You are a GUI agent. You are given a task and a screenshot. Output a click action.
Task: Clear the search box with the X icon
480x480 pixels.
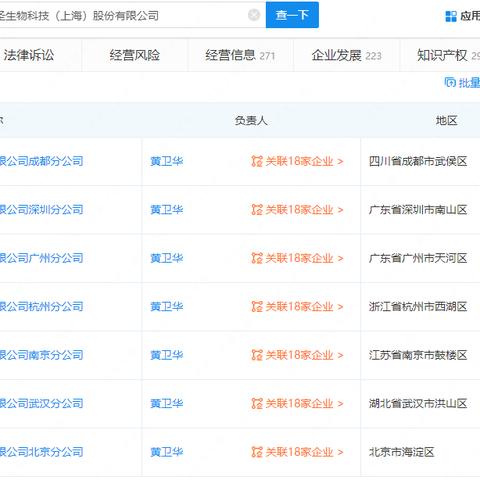[x=254, y=15]
